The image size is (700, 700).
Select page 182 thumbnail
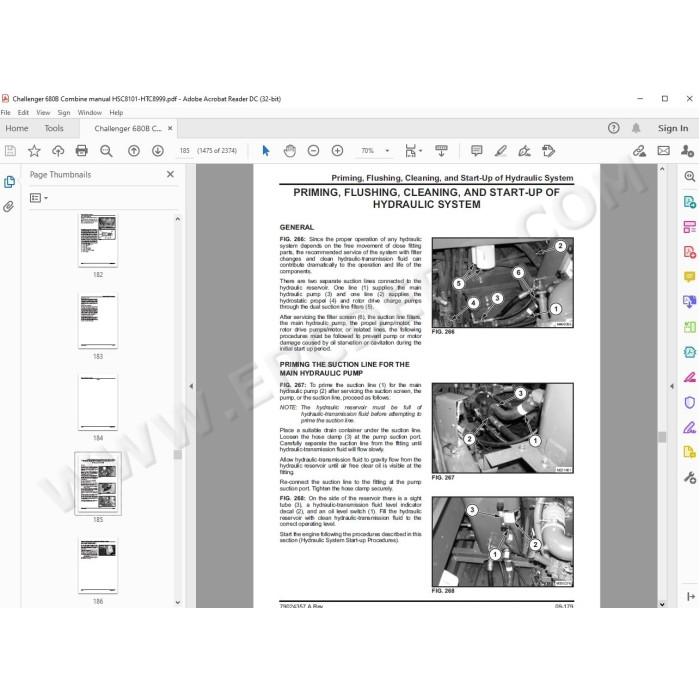(98, 240)
